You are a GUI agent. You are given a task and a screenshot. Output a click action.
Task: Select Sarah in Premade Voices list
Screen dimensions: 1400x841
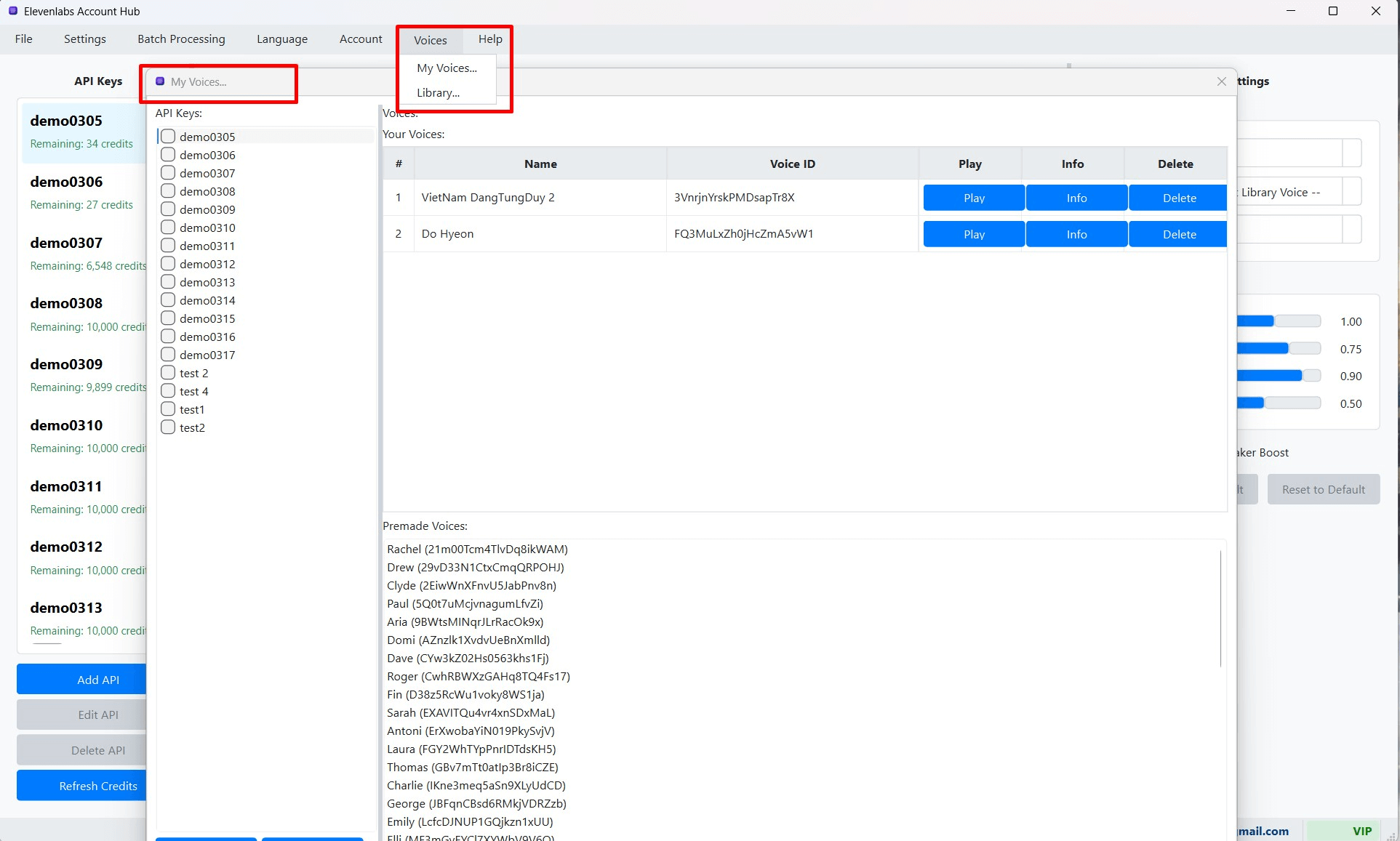click(471, 712)
